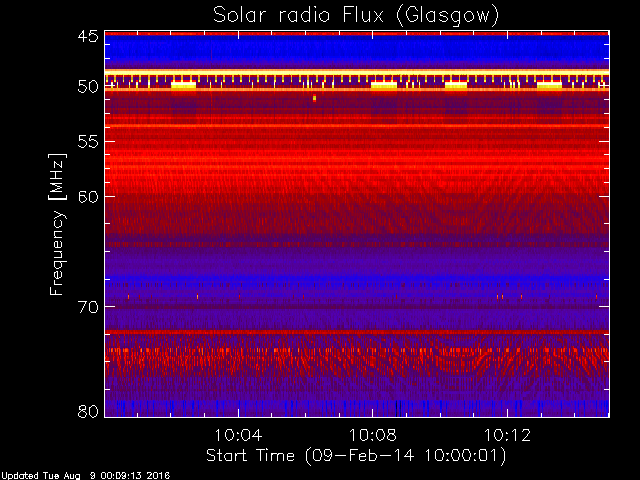
Task: Click the 10:12 time tick label
Action: point(507,435)
